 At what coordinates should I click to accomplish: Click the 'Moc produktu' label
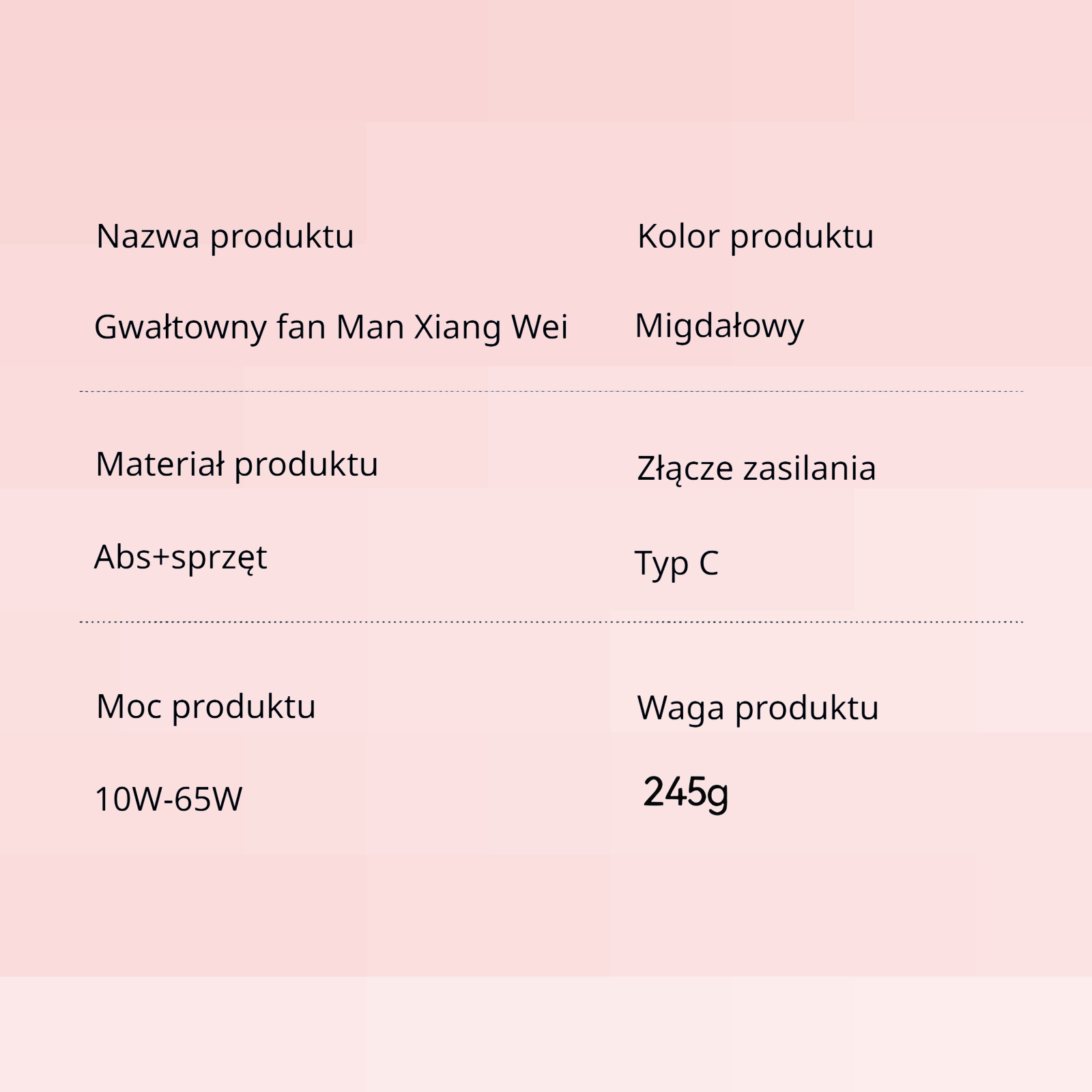pos(206,706)
